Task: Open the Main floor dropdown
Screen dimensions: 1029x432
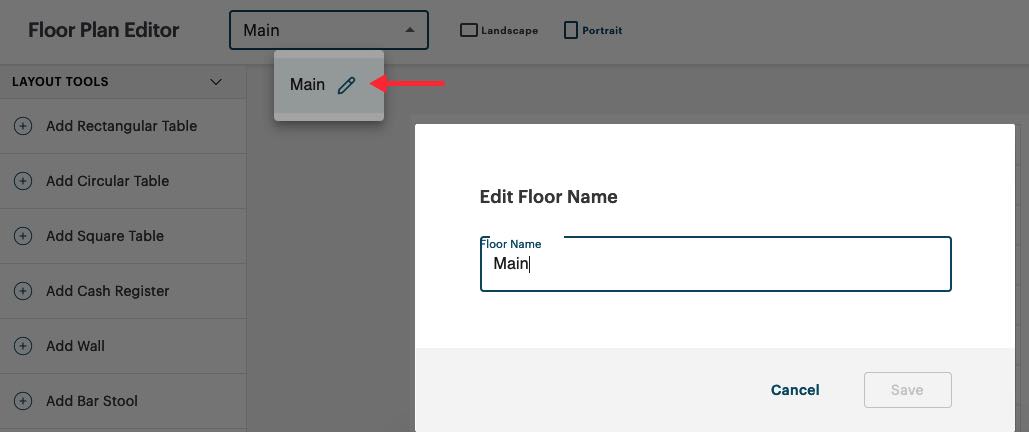Action: (329, 30)
